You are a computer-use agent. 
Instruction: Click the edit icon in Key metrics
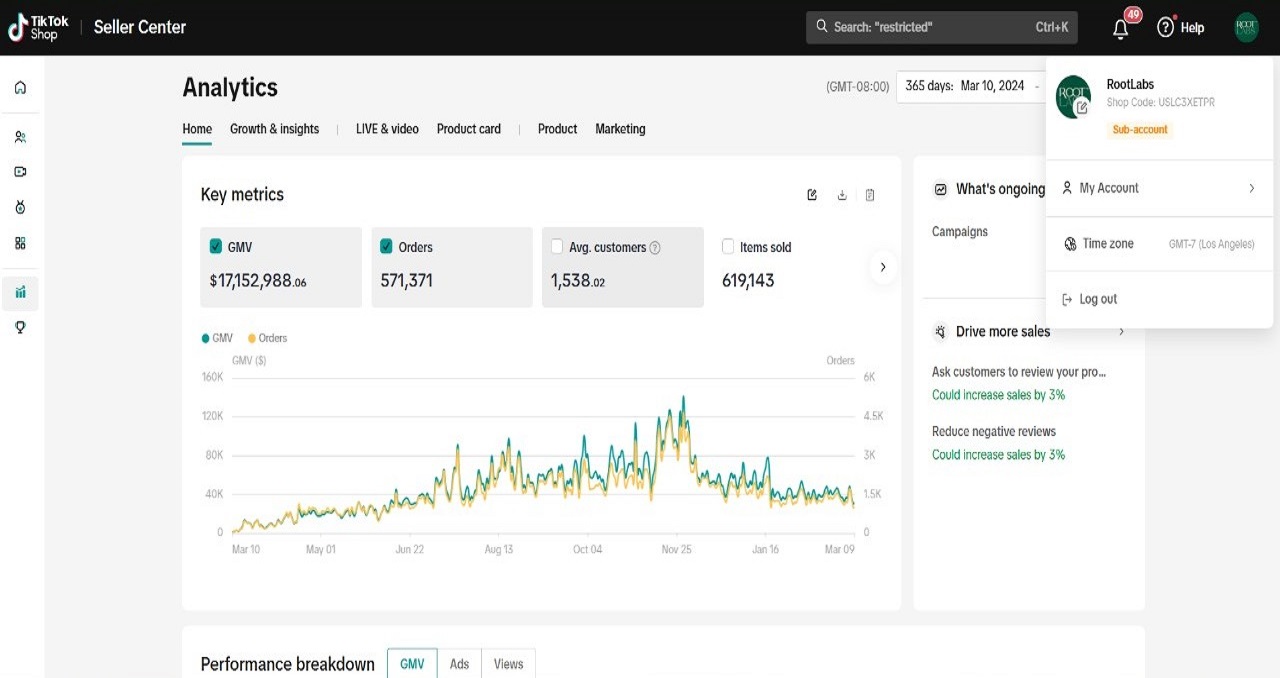(812, 195)
